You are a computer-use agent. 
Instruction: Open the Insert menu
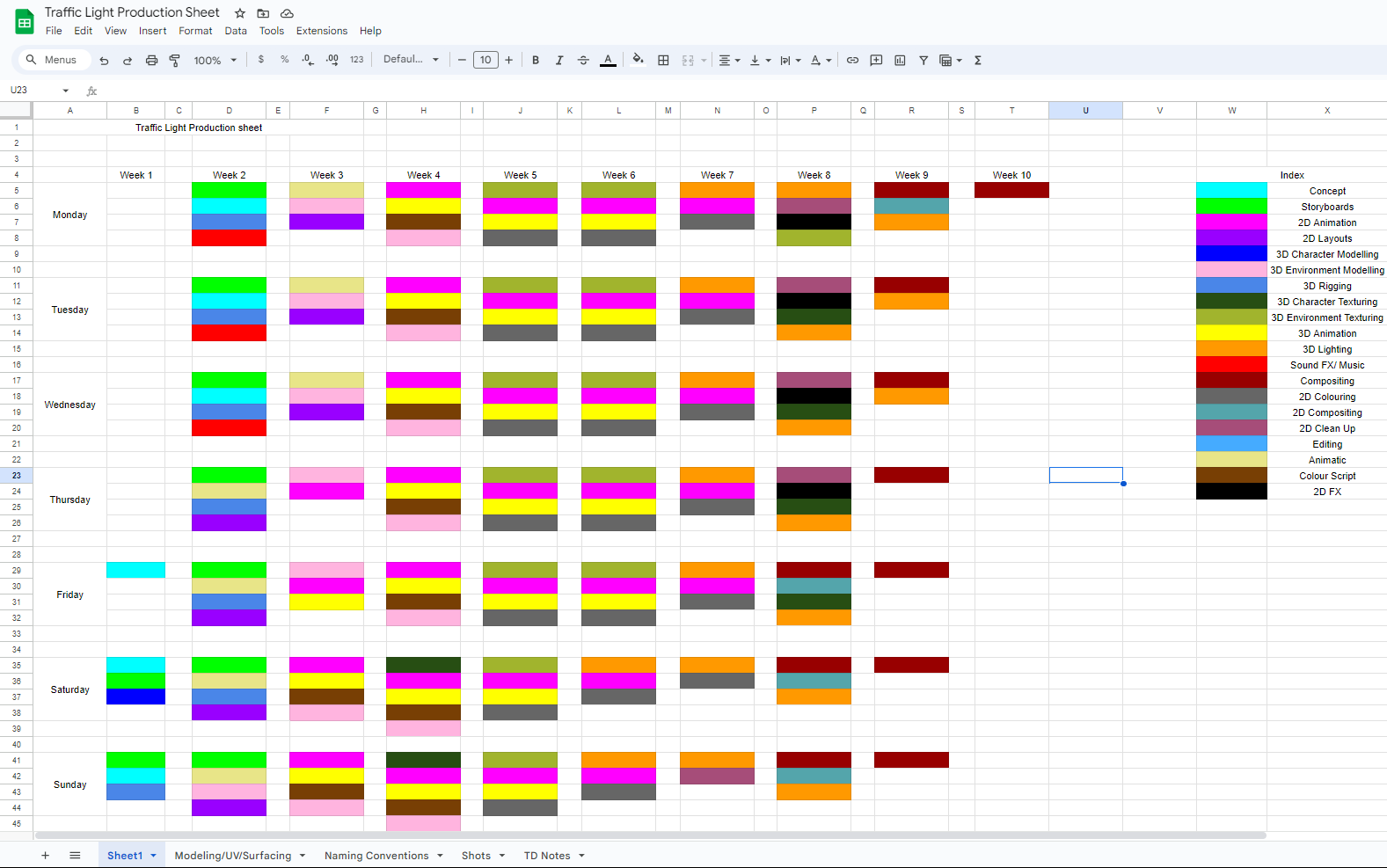tap(152, 31)
